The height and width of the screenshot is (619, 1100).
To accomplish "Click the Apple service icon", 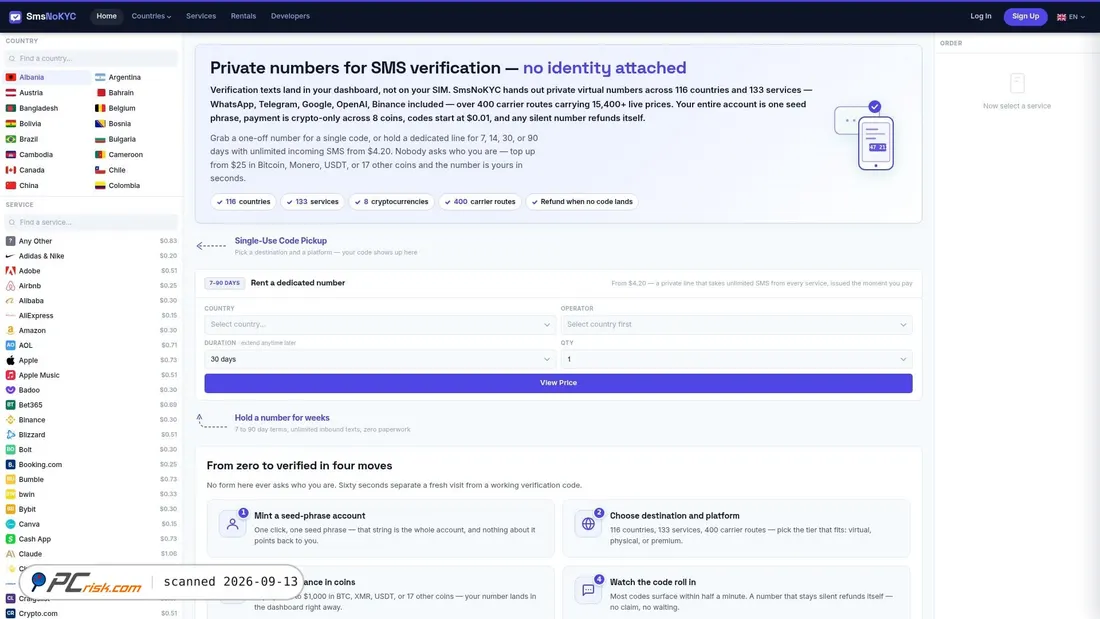I will [11, 360].
